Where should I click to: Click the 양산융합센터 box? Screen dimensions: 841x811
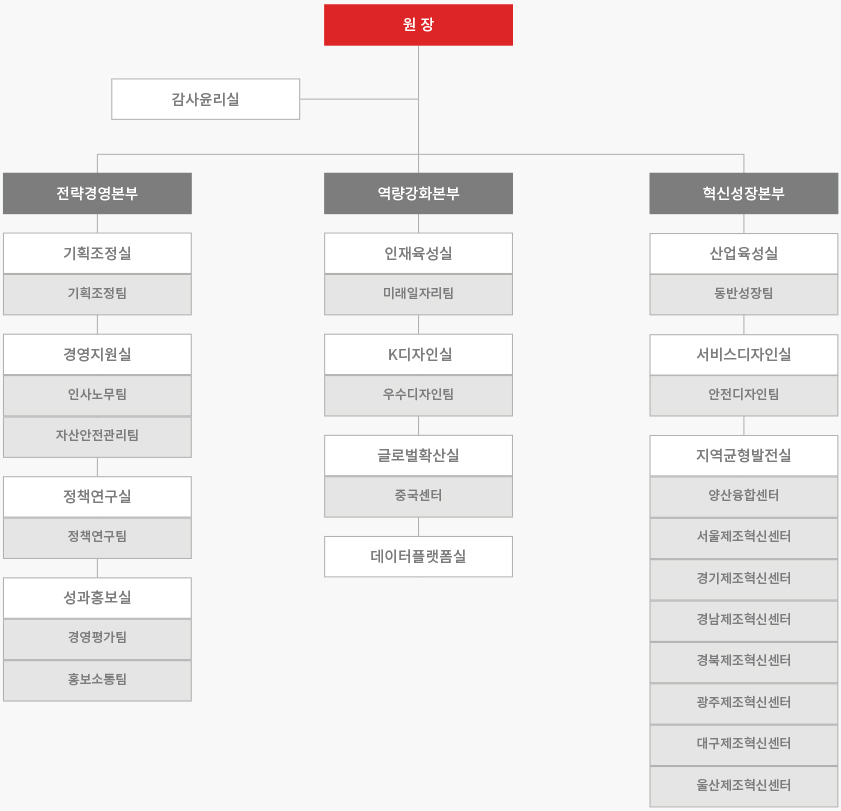pyautogui.click(x=743, y=497)
